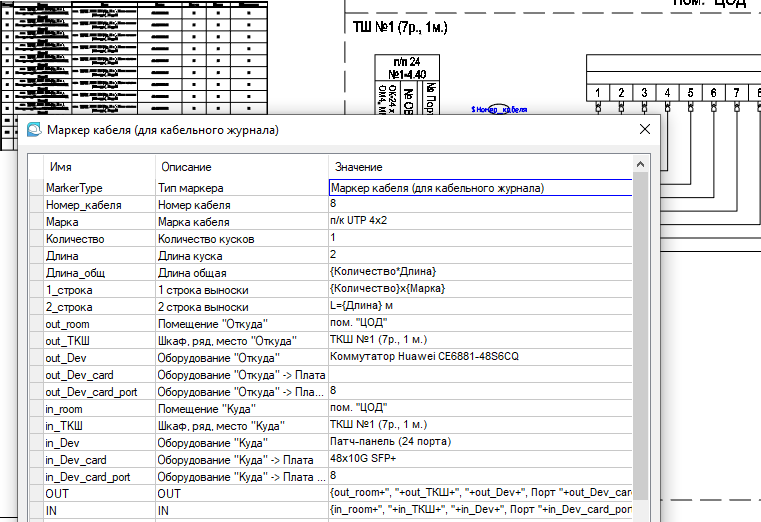Select value 'Коммутатор Huawei CE6881-48S6CQ'
The height and width of the screenshot is (522, 761).
pyautogui.click(x=480, y=357)
